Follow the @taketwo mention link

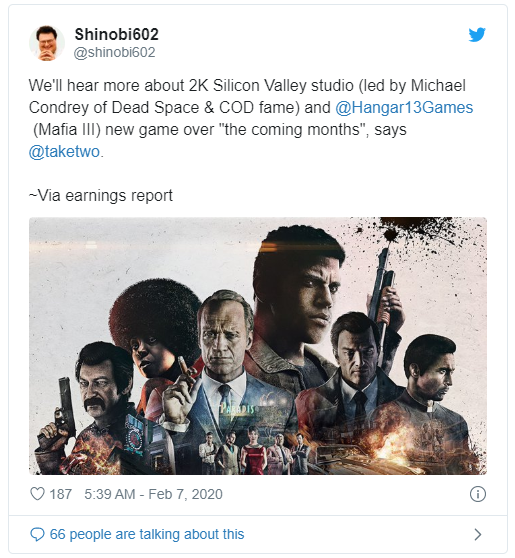coord(64,152)
